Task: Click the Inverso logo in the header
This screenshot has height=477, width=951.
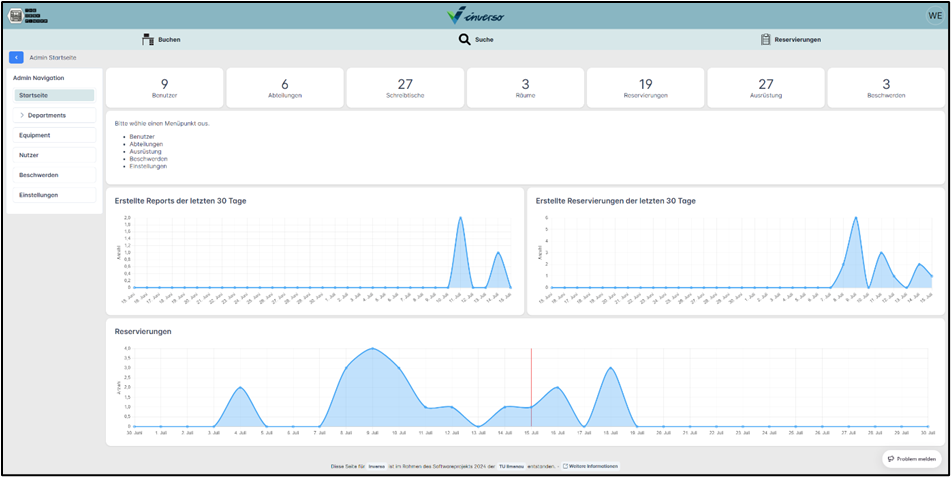Action: coord(476,16)
